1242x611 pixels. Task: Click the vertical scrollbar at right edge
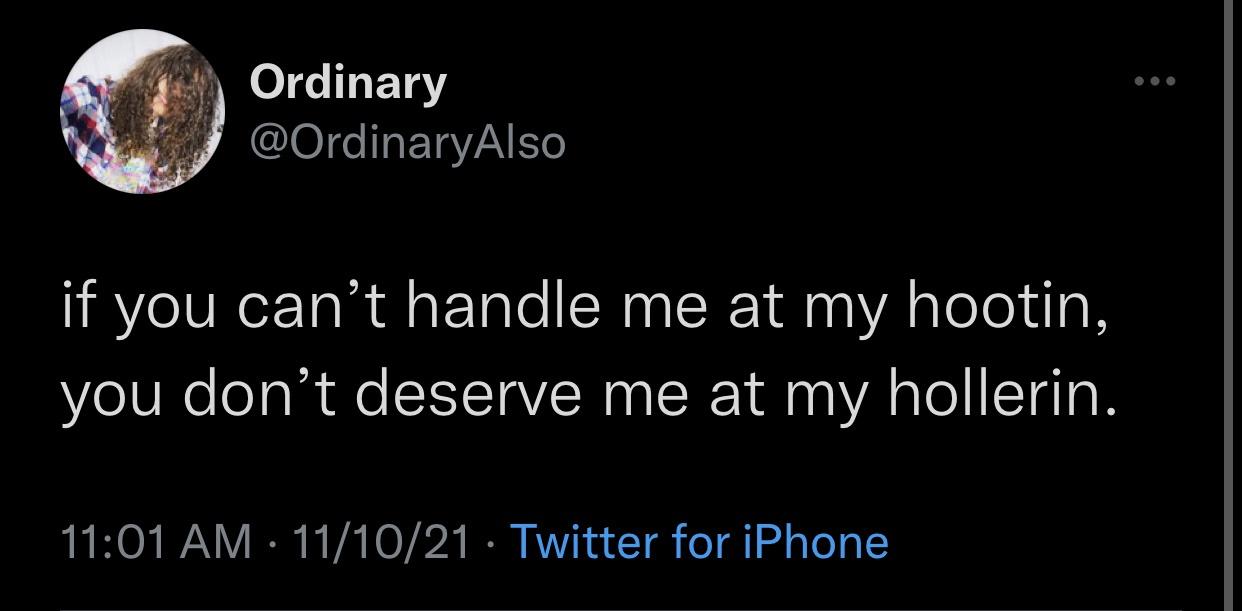click(x=1229, y=300)
